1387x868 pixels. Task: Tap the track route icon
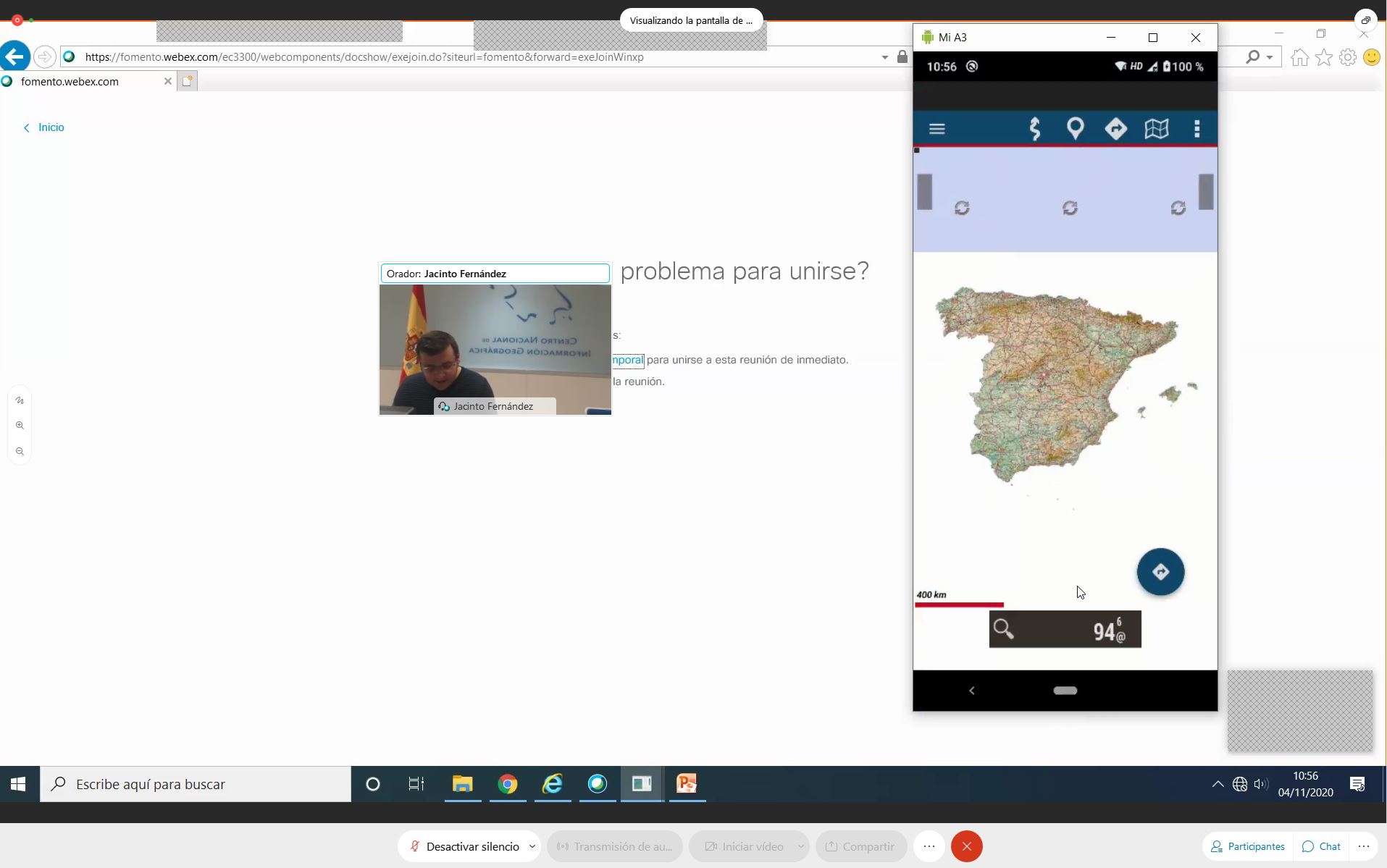(1035, 129)
